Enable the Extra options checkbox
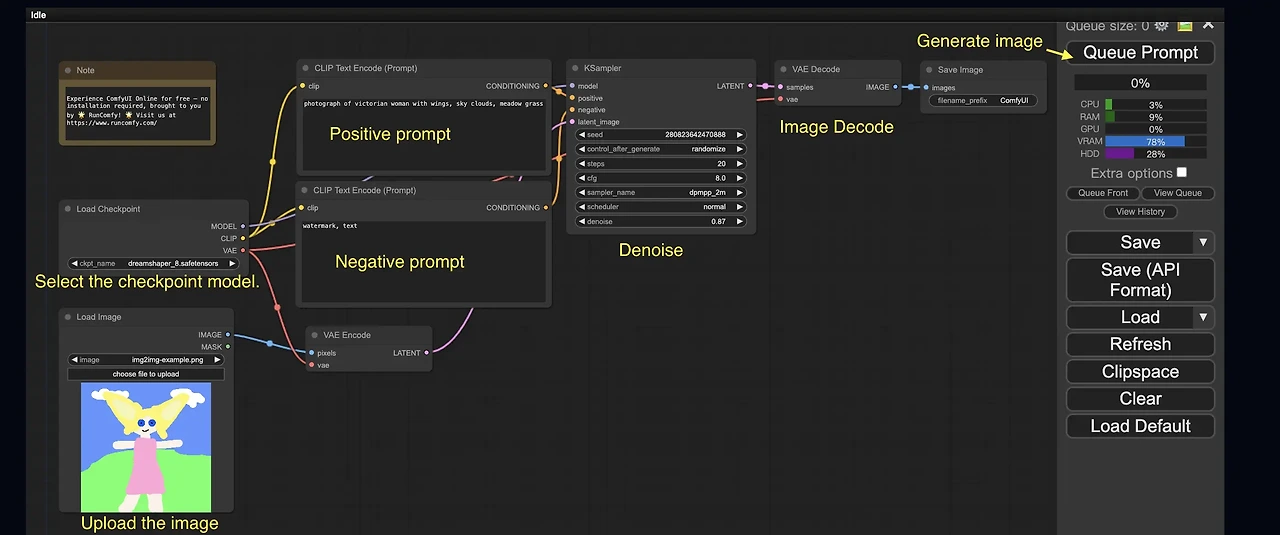The width and height of the screenshot is (1280, 535). pyautogui.click(x=1181, y=173)
